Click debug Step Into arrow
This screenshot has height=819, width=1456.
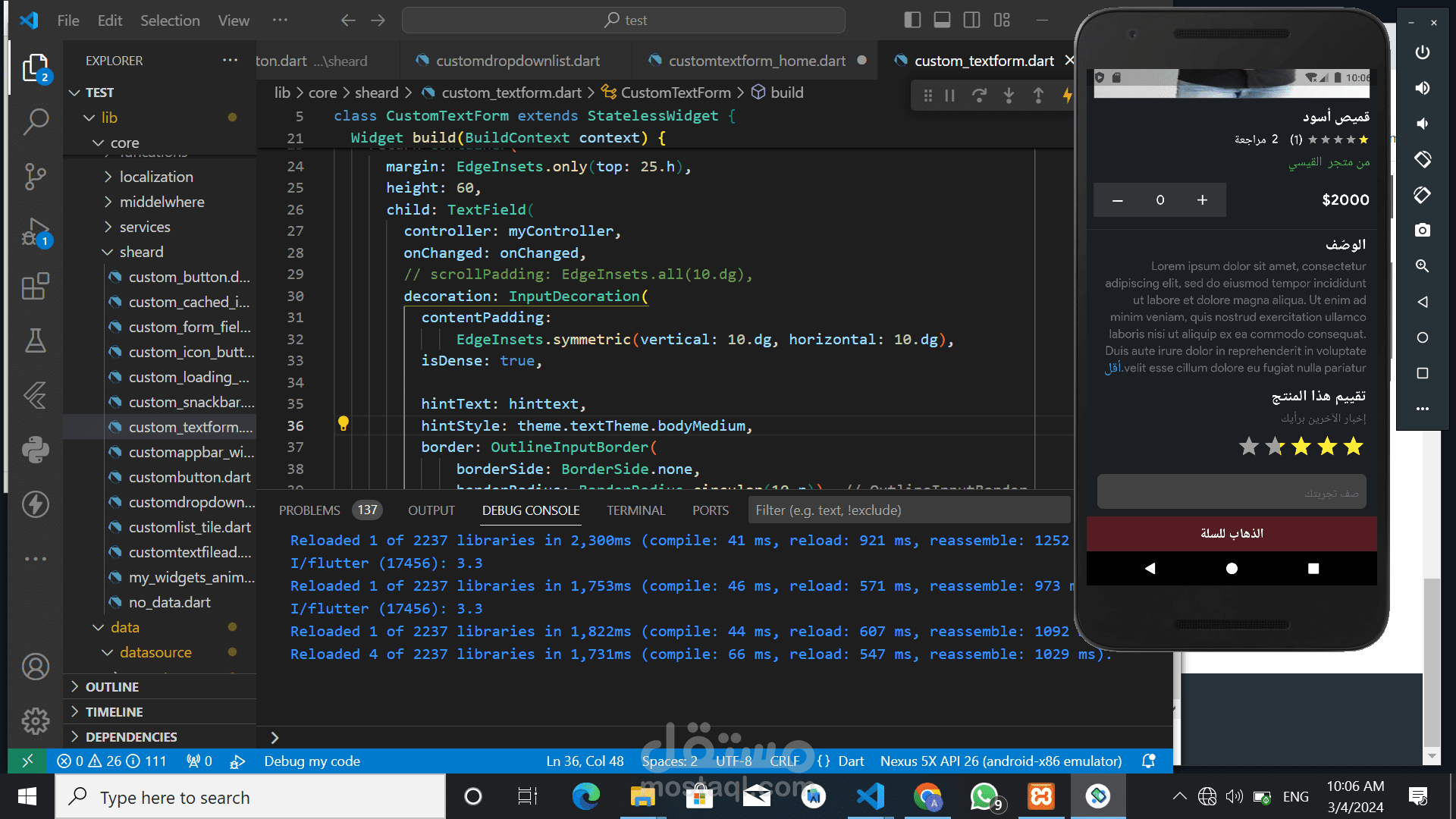[1009, 96]
